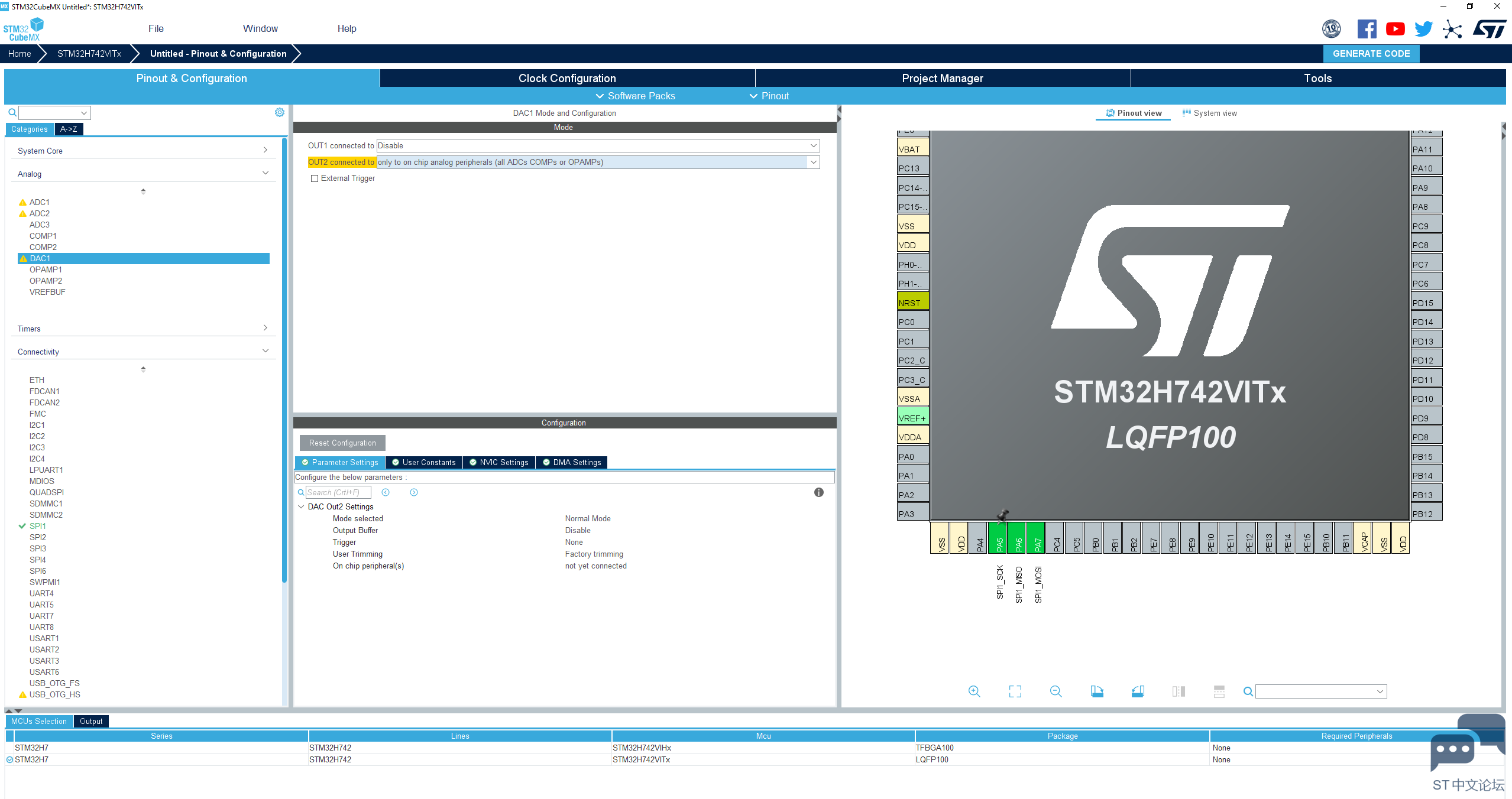Switch to Clock Configuration tab
Image resolution: width=1512 pixels, height=799 pixels.
(567, 78)
